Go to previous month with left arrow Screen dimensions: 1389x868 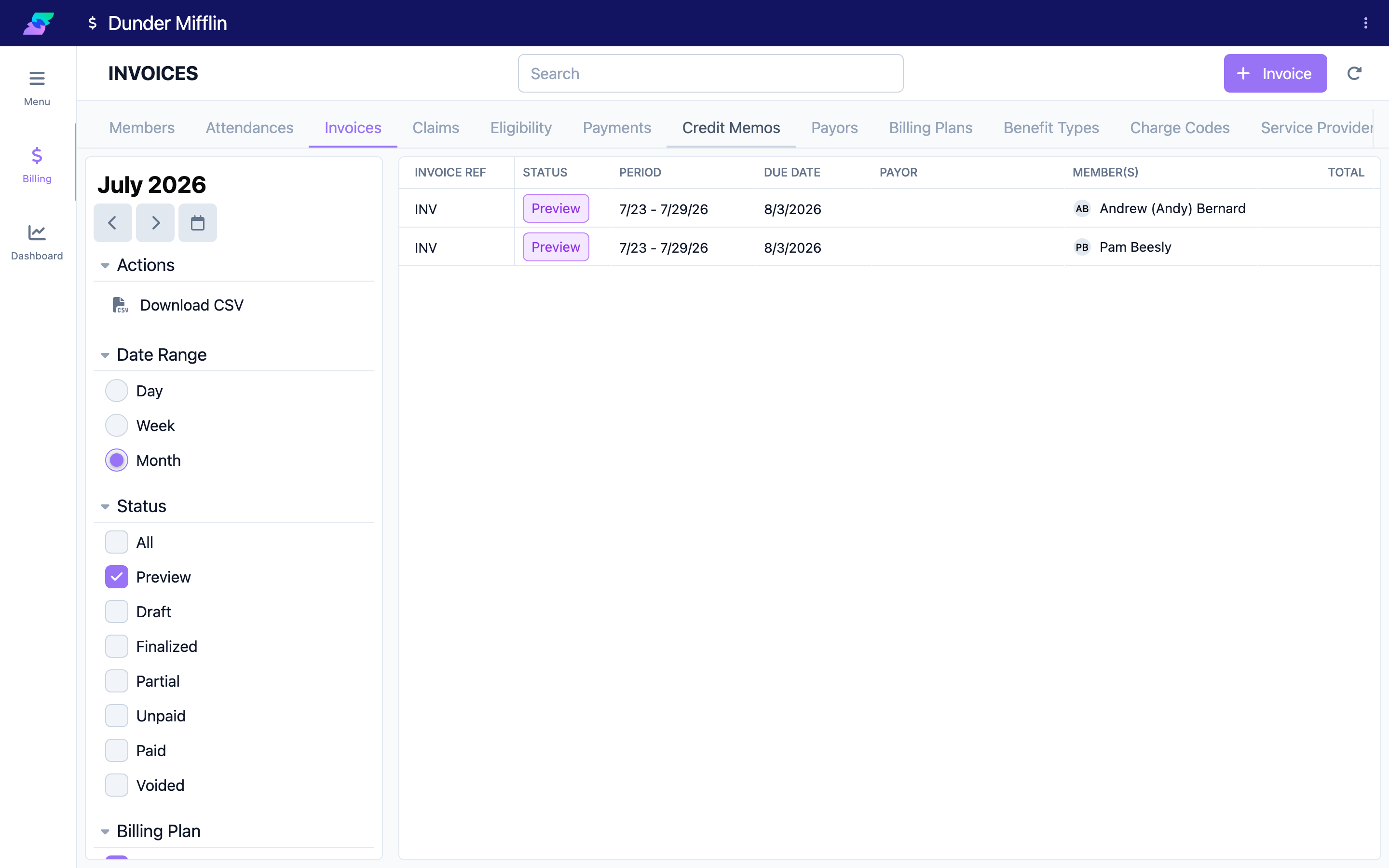tap(112, 223)
